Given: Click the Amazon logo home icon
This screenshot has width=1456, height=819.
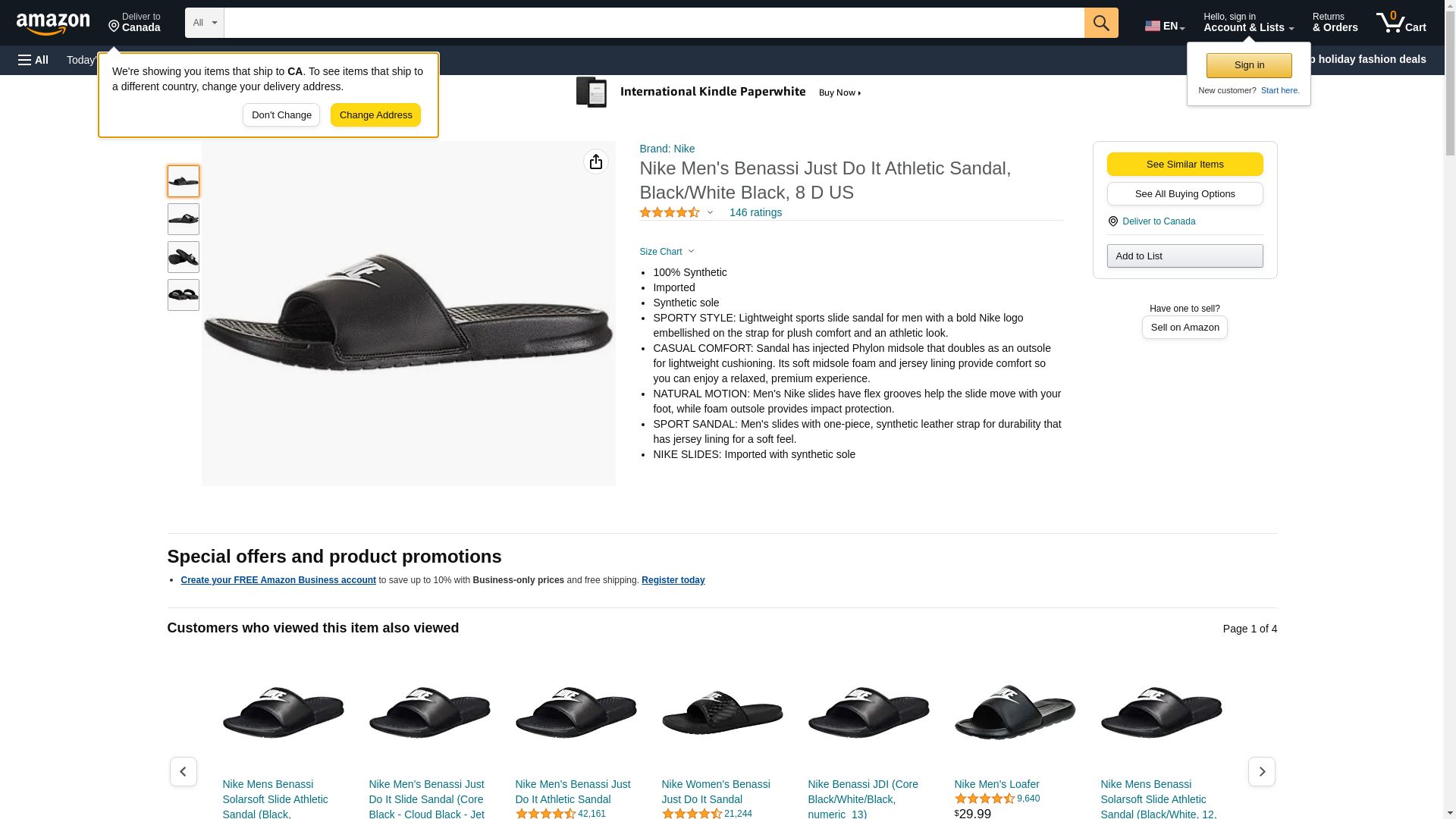Looking at the screenshot, I should coord(53,24).
